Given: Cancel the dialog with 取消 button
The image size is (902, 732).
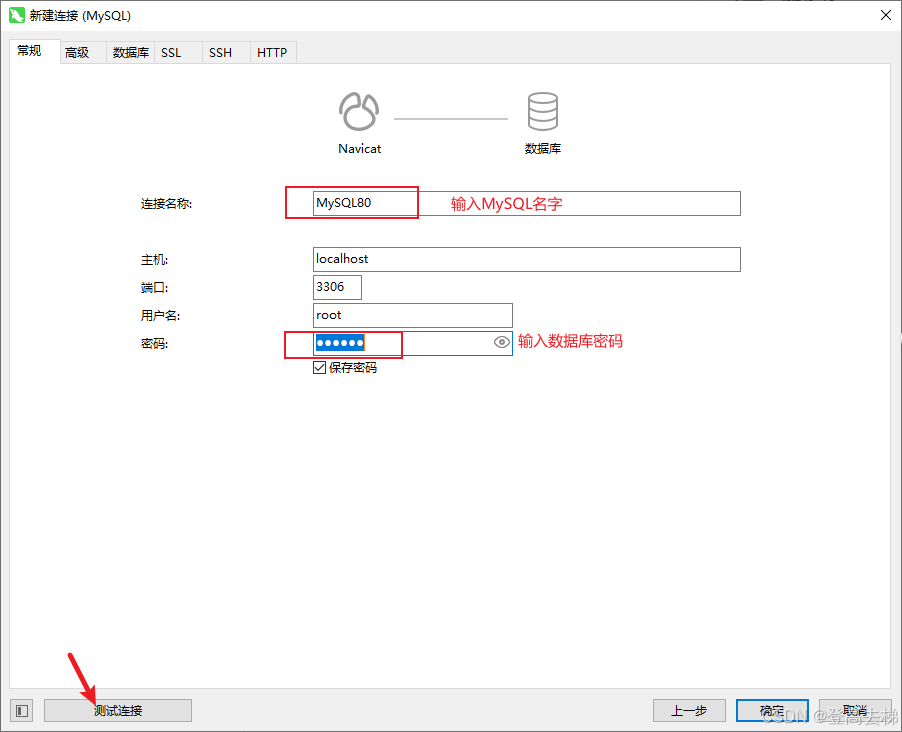Looking at the screenshot, I should (x=855, y=711).
